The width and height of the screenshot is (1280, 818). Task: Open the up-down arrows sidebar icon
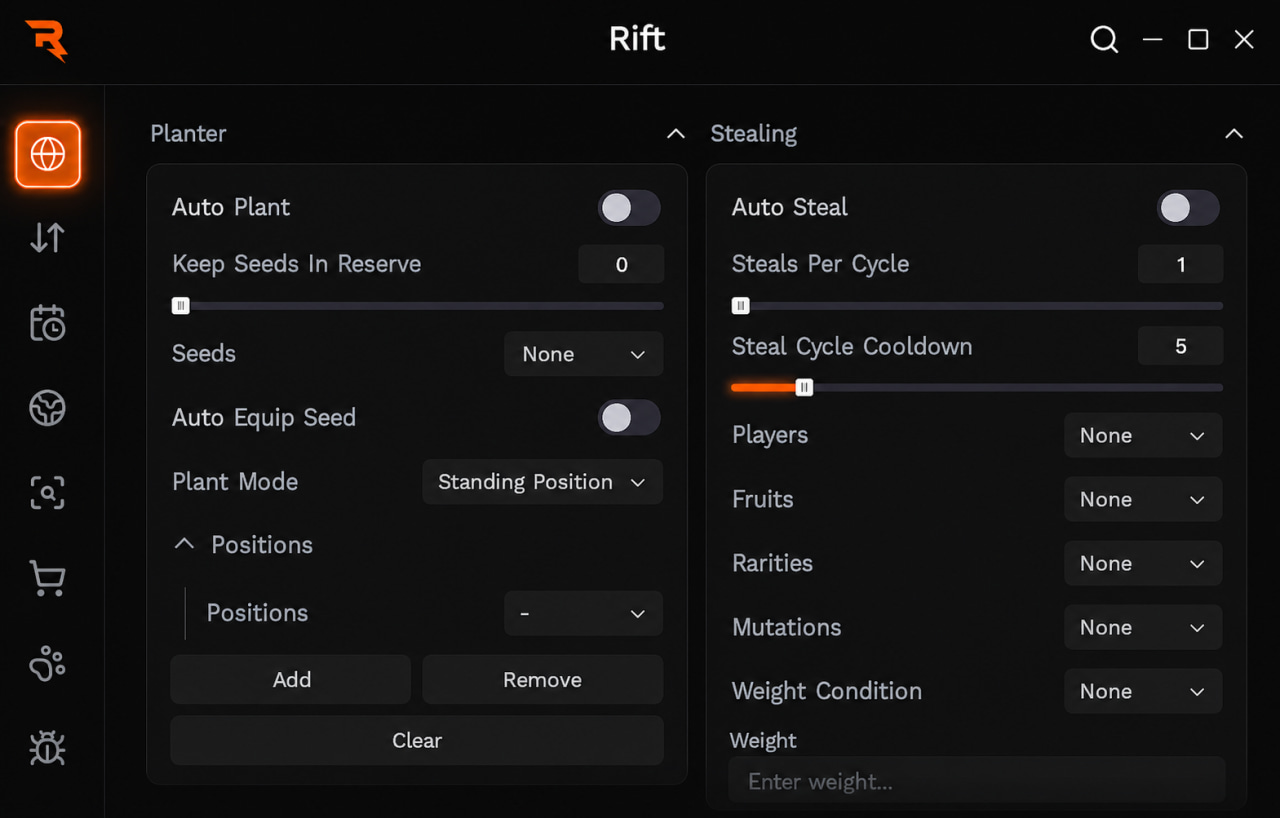coord(48,238)
